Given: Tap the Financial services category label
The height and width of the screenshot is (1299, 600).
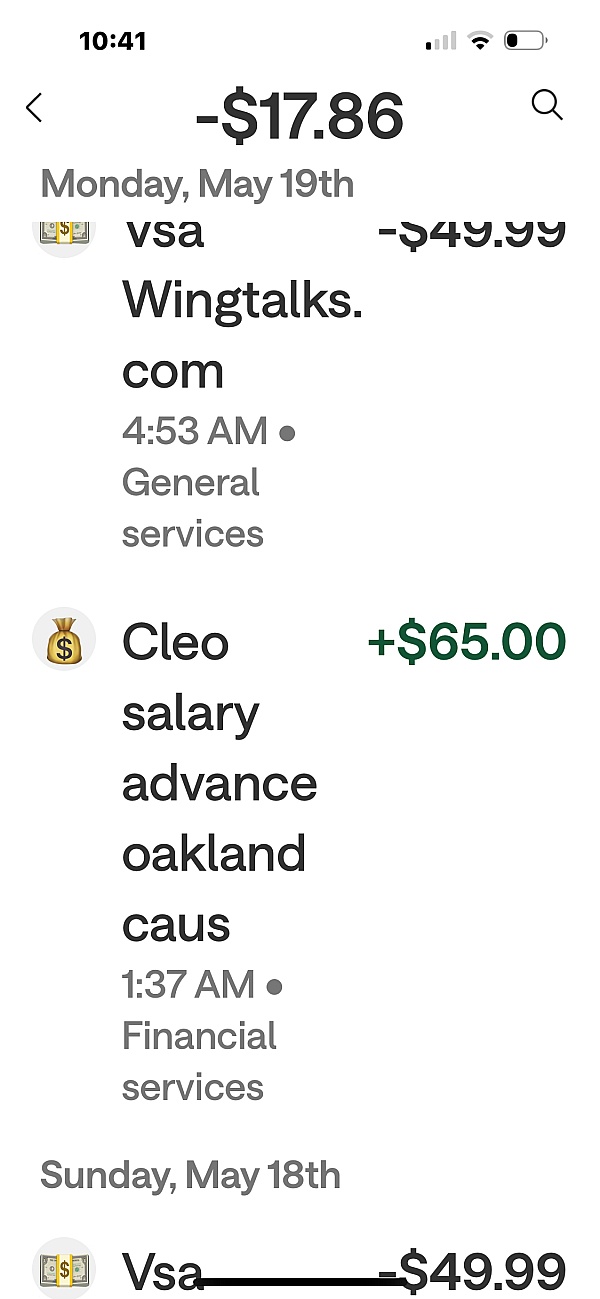Looking at the screenshot, I should (199, 1061).
